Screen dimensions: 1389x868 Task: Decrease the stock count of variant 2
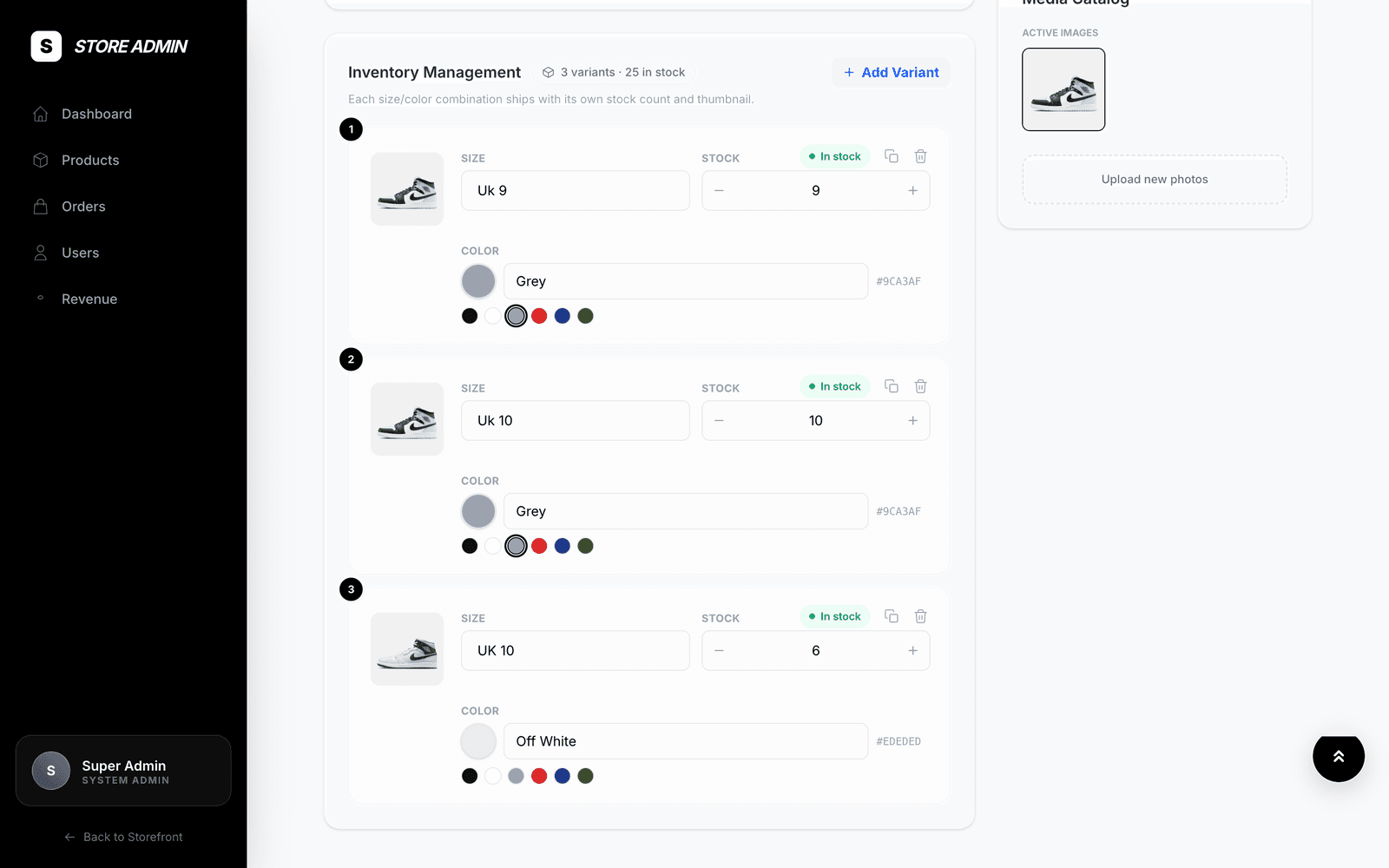[719, 421]
